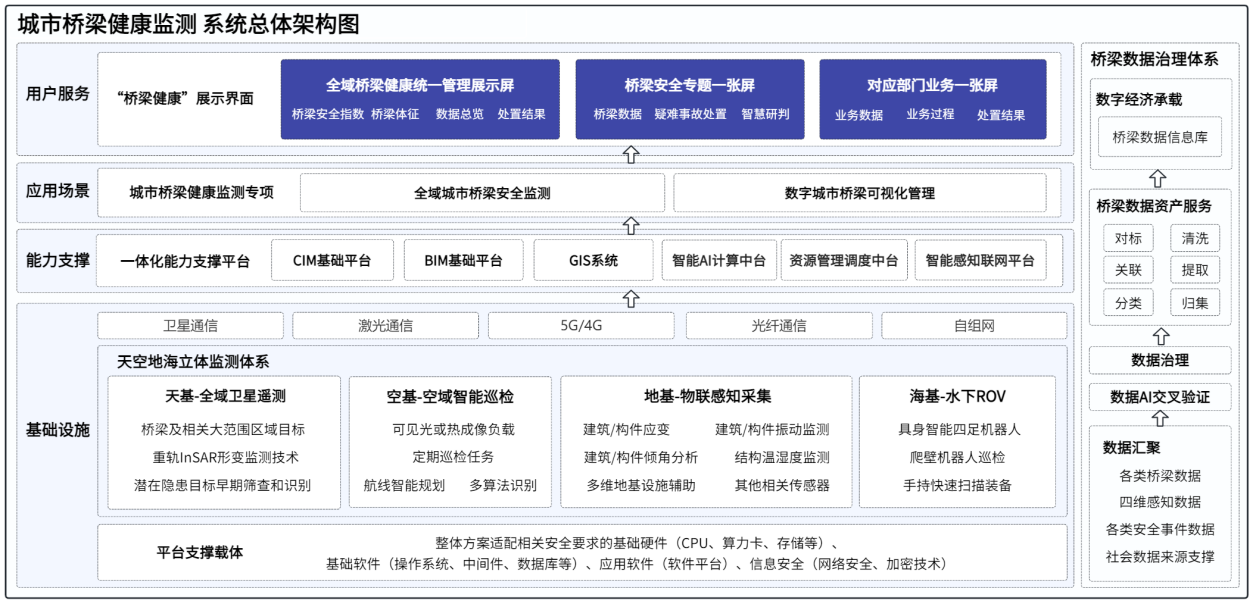This screenshot has width=1256, height=607.
Task: Select the 桥梁安全指数 item
Action: [328, 114]
